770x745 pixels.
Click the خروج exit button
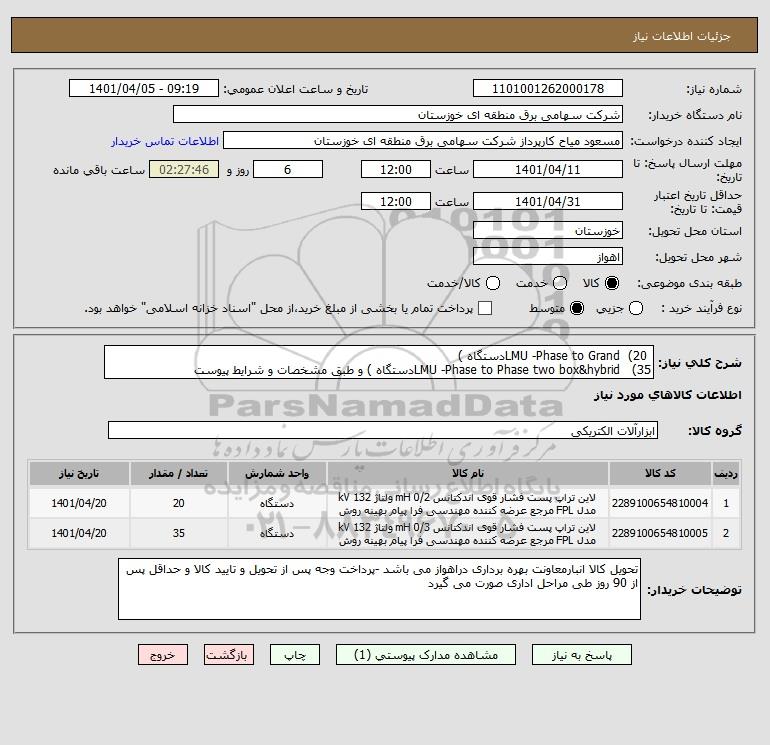163,655
